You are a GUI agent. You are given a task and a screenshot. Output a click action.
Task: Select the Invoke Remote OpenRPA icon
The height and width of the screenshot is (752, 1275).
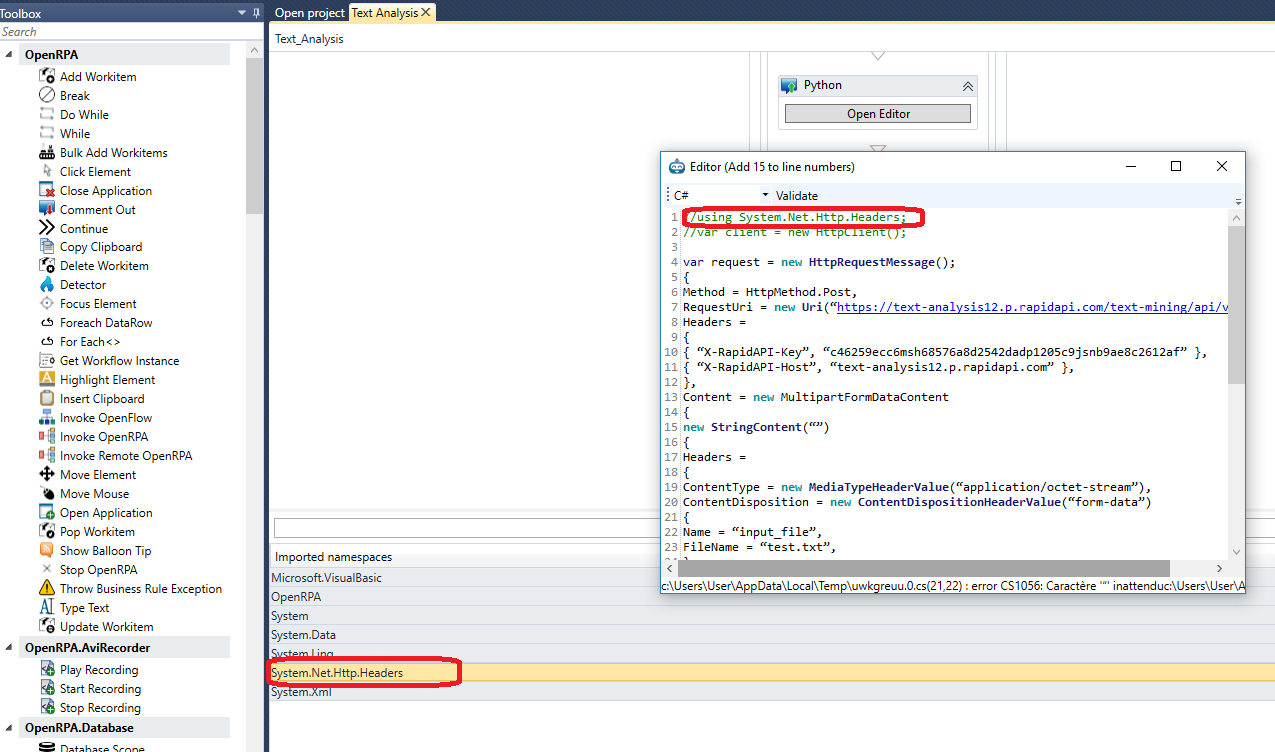(x=46, y=455)
